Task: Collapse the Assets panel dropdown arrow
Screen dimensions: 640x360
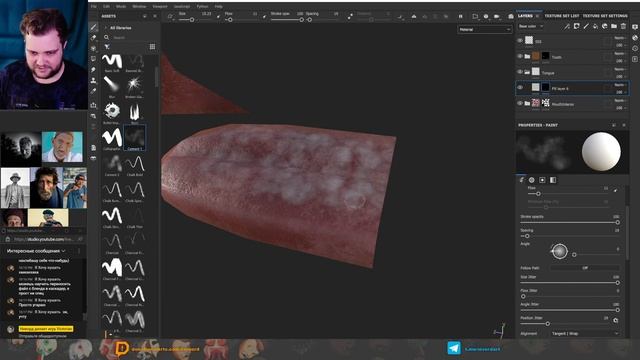Action: (144, 16)
